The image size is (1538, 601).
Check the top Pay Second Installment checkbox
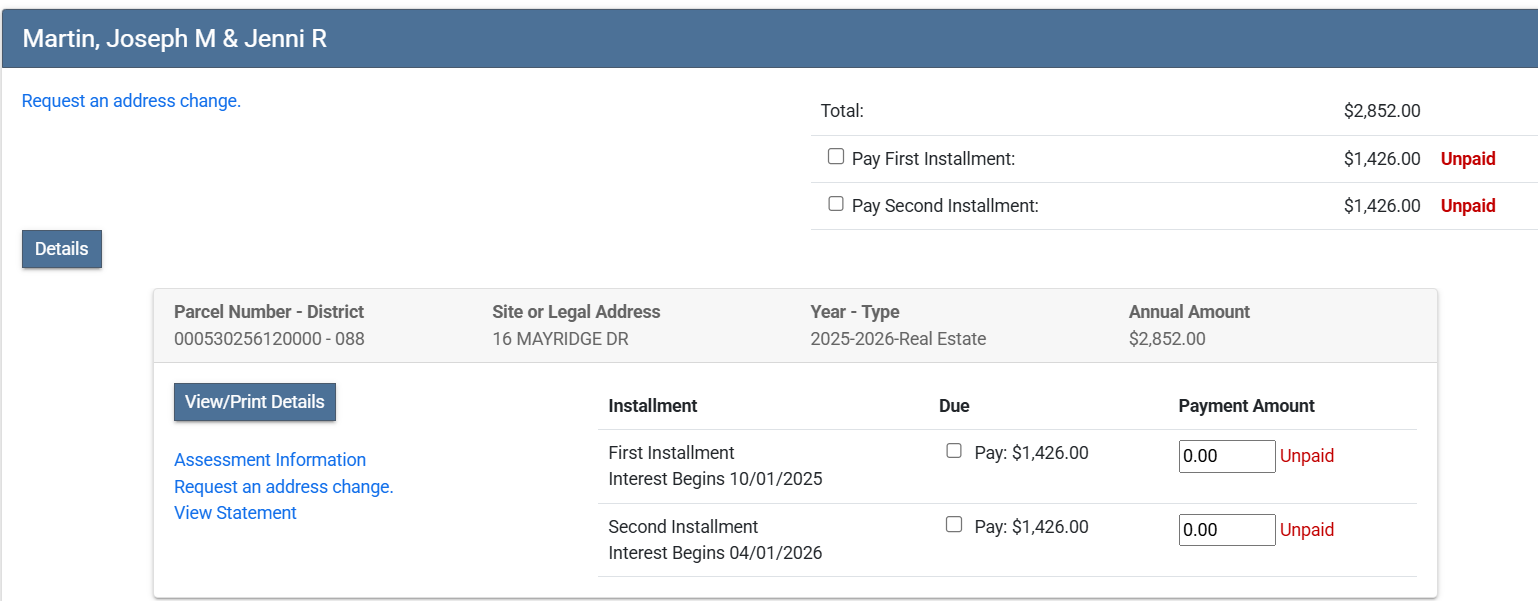coord(836,204)
